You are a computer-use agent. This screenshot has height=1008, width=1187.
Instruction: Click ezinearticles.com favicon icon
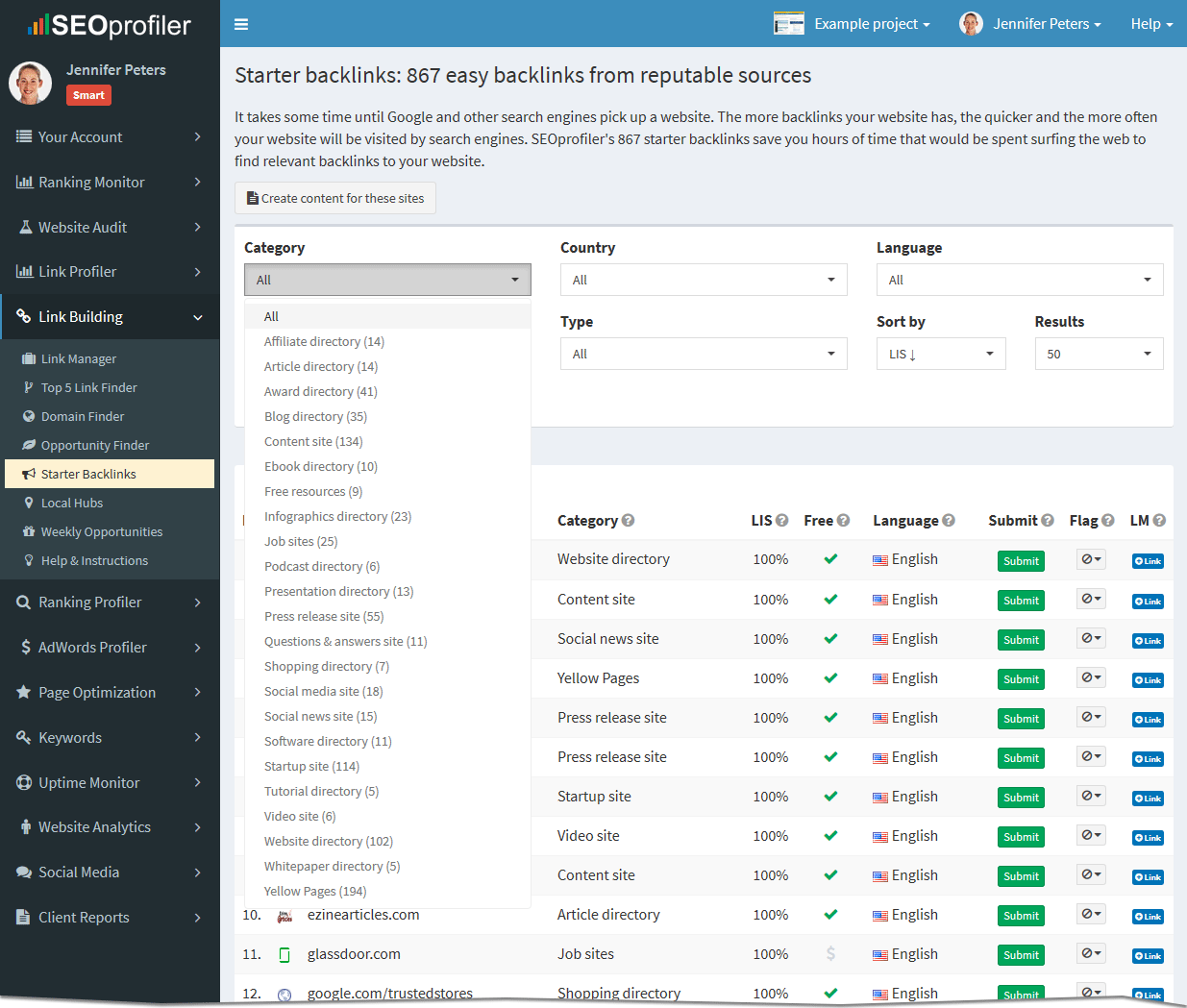click(x=284, y=916)
